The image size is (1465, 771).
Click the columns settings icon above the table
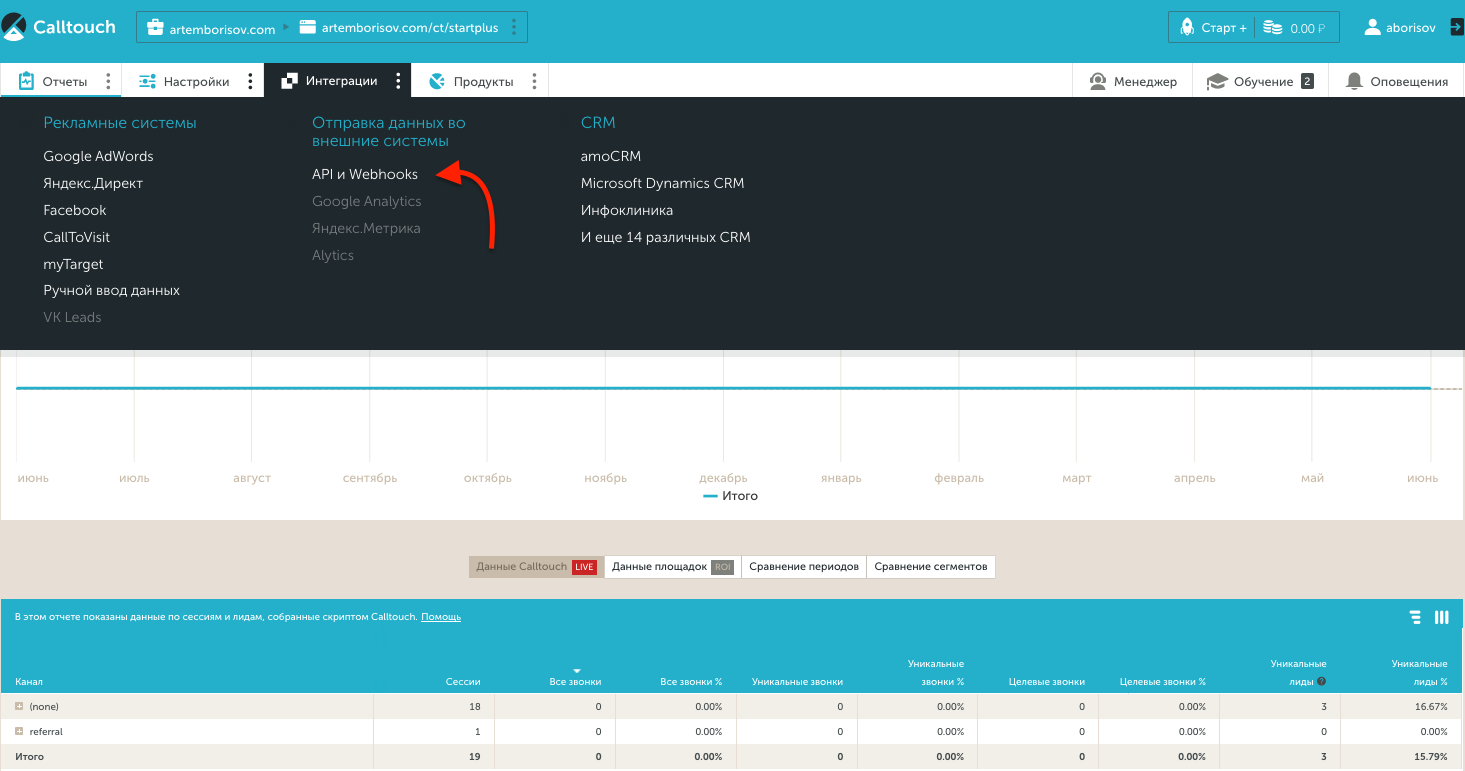(x=1442, y=617)
